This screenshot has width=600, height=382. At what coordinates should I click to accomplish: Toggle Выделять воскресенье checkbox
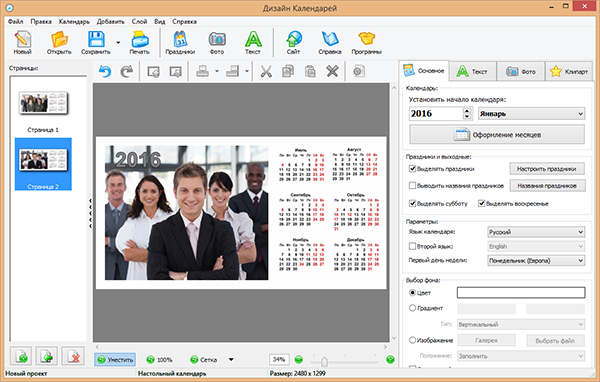tap(482, 203)
